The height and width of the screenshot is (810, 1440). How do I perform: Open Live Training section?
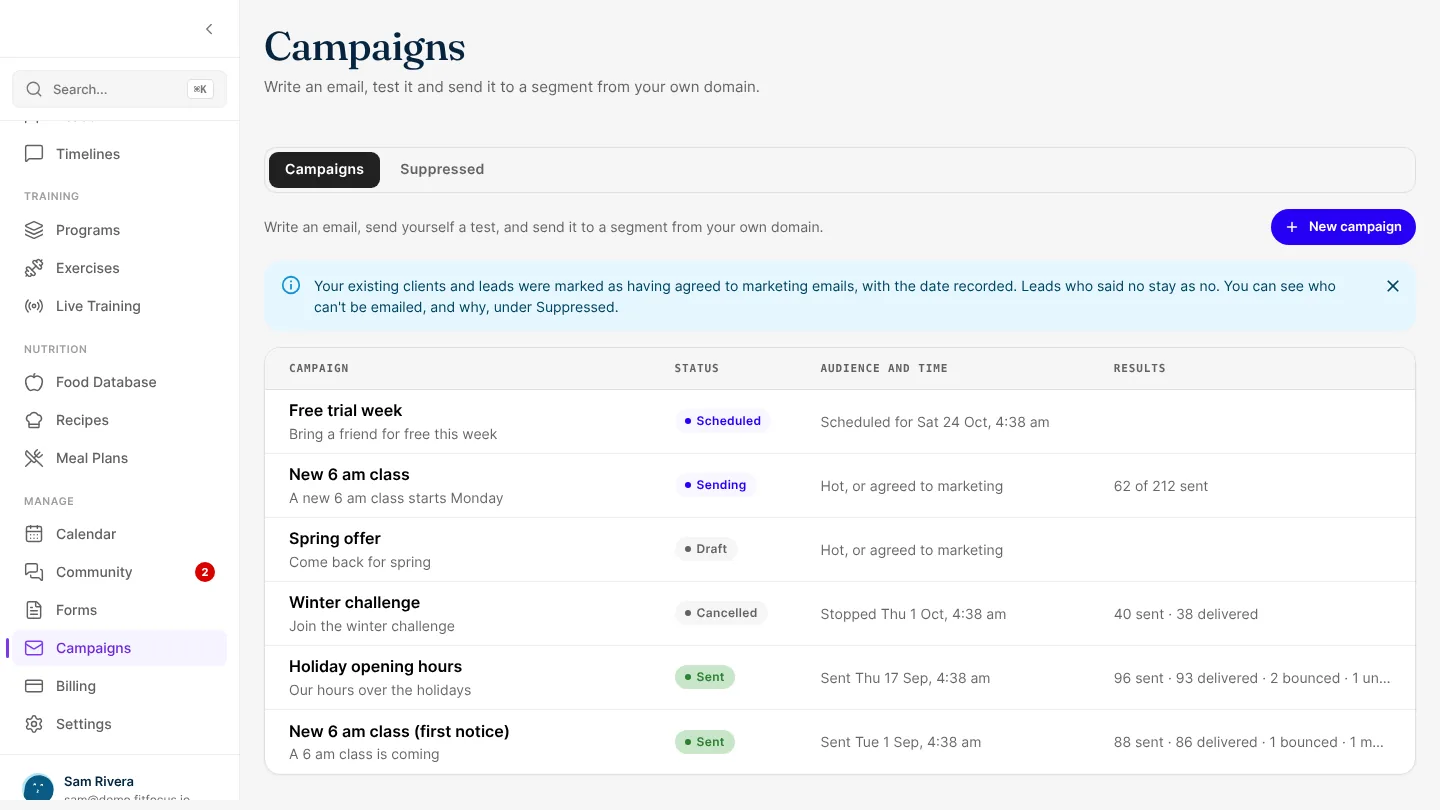[x=120, y=306]
